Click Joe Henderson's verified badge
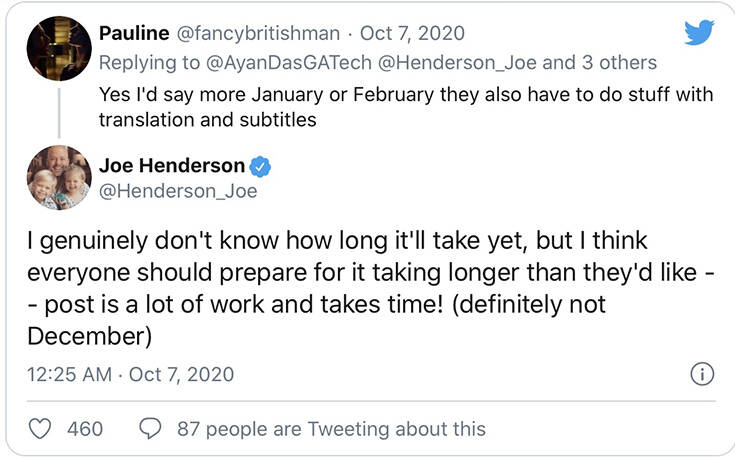This screenshot has height=457, width=735. coord(261,165)
